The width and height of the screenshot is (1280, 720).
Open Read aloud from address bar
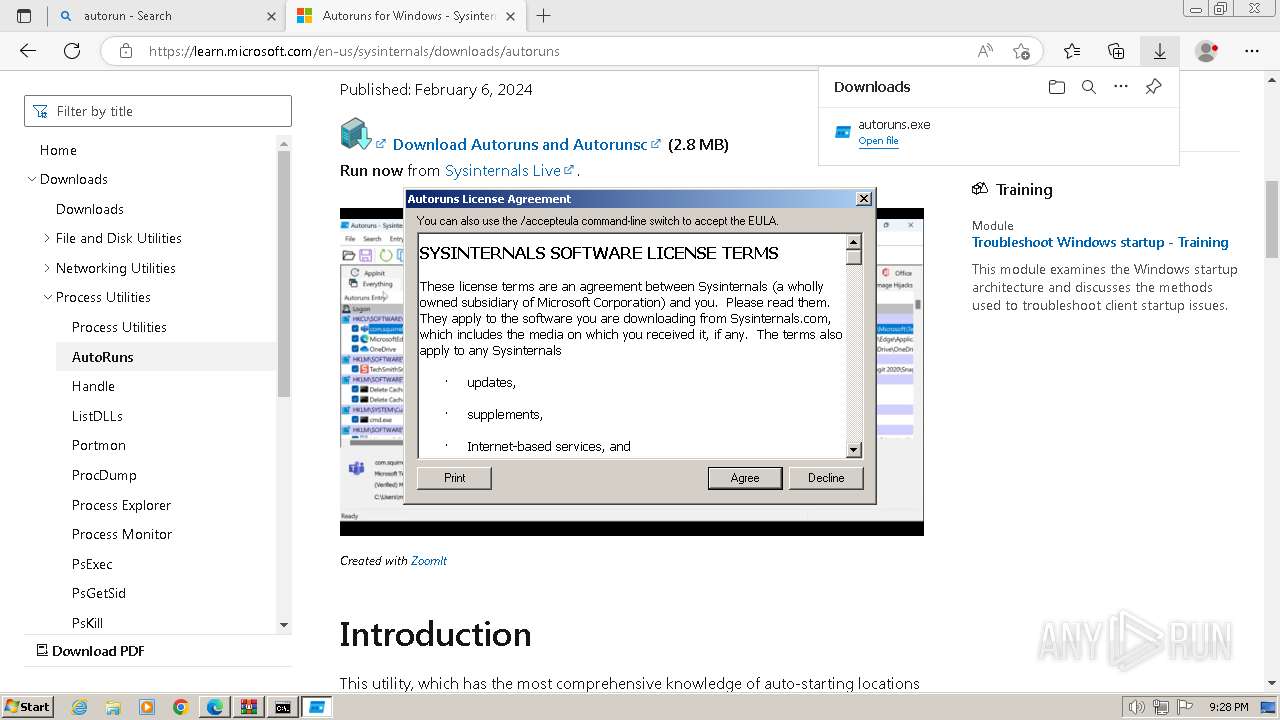click(985, 51)
